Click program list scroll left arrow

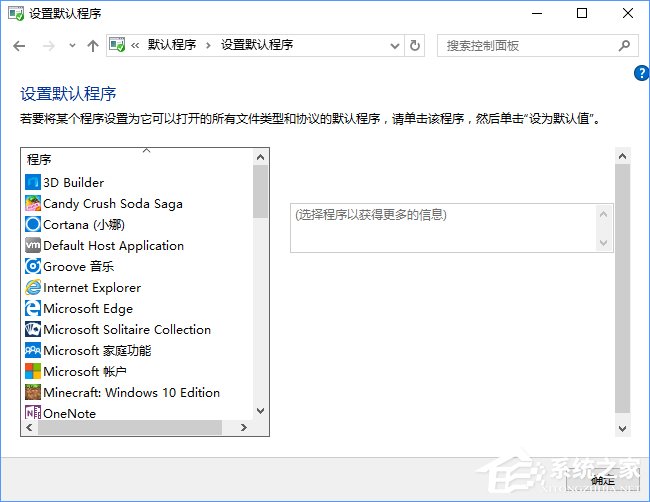point(29,427)
